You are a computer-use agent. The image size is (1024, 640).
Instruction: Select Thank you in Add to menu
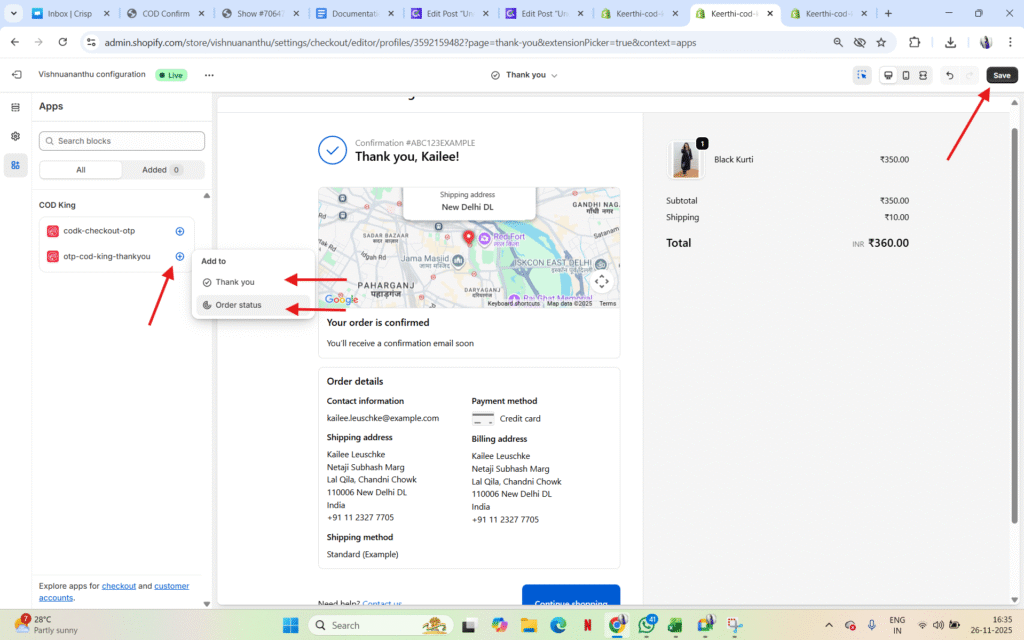coord(235,282)
